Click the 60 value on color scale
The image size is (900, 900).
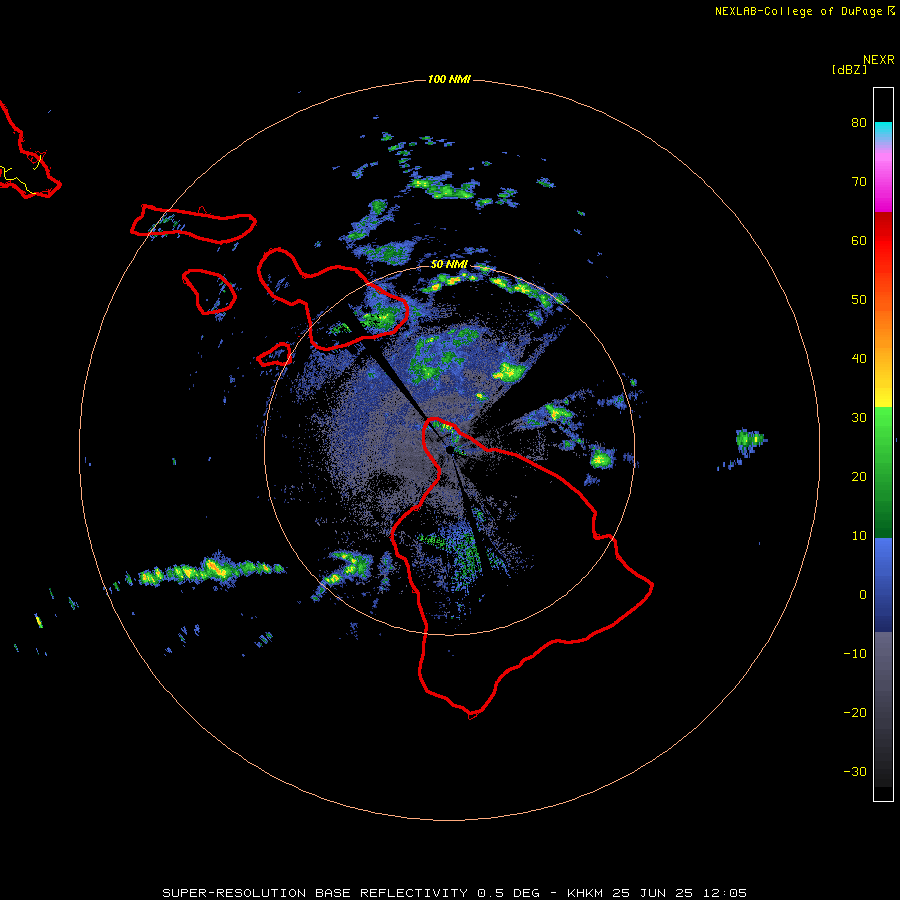(859, 241)
